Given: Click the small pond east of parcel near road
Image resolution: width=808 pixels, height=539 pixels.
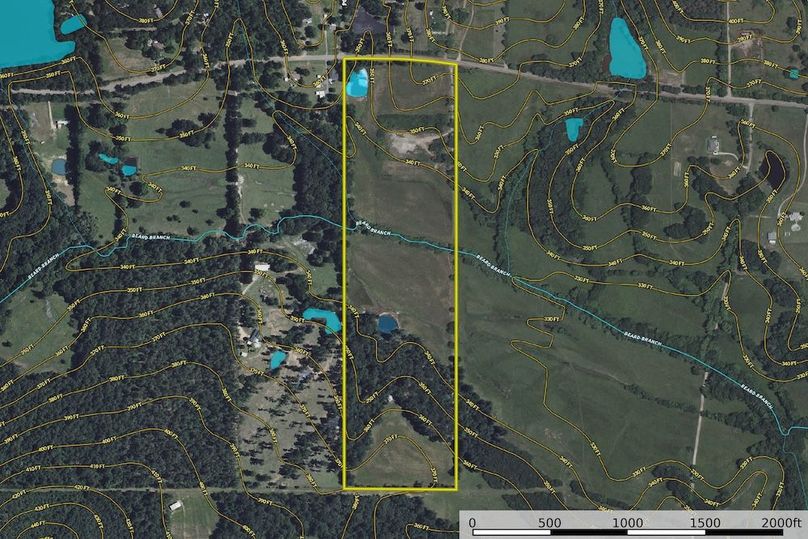Looking at the screenshot, I should tap(573, 129).
